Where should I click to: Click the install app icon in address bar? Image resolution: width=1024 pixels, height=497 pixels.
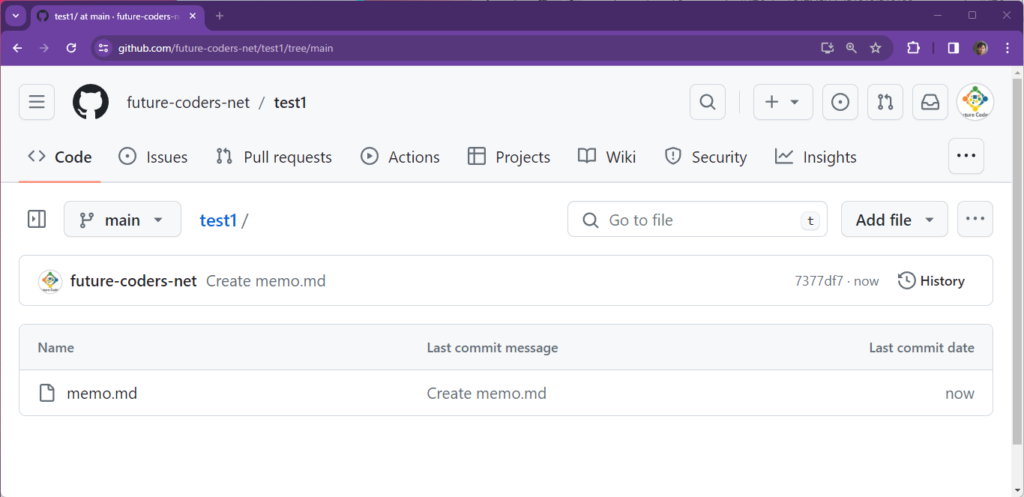pyautogui.click(x=827, y=48)
